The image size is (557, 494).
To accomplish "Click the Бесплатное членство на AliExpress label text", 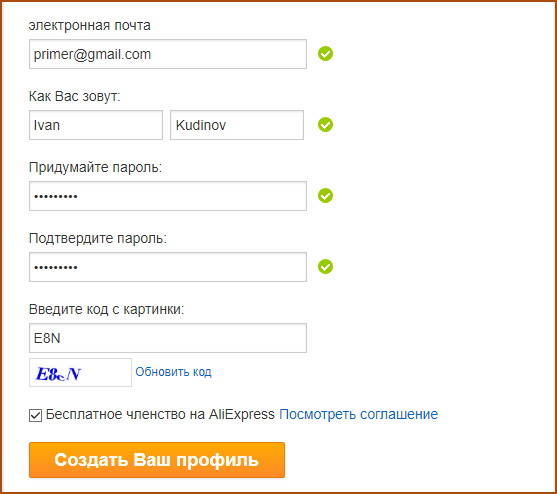I will click(x=160, y=414).
